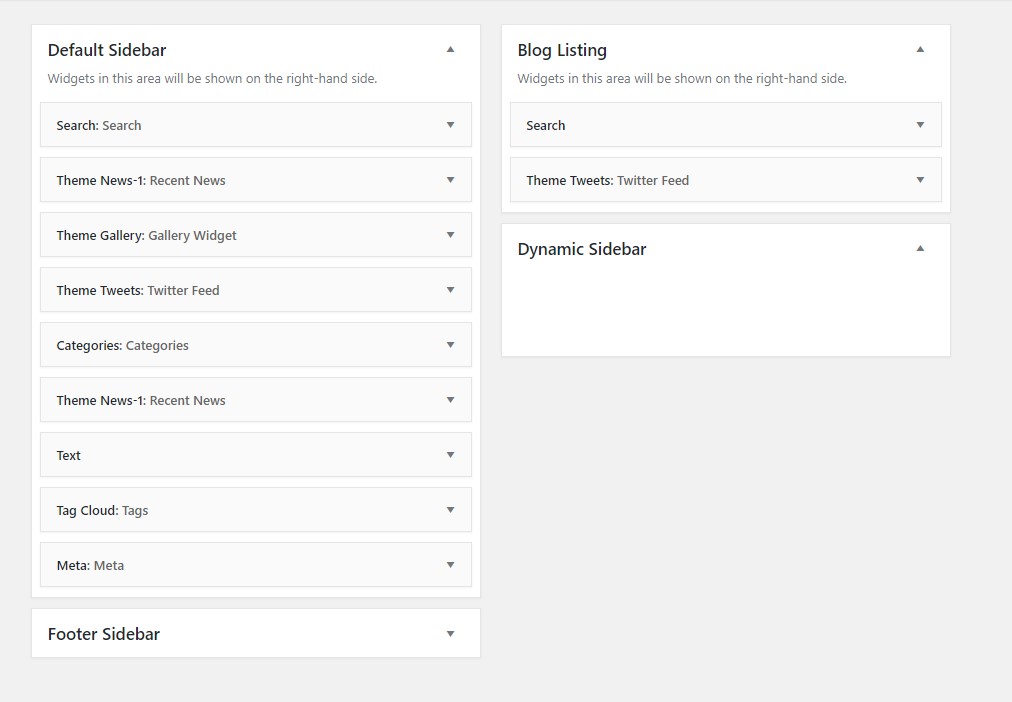Click the Tag Cloud widget's arrow icon
Screen dimensions: 1012x702
[x=450, y=510]
